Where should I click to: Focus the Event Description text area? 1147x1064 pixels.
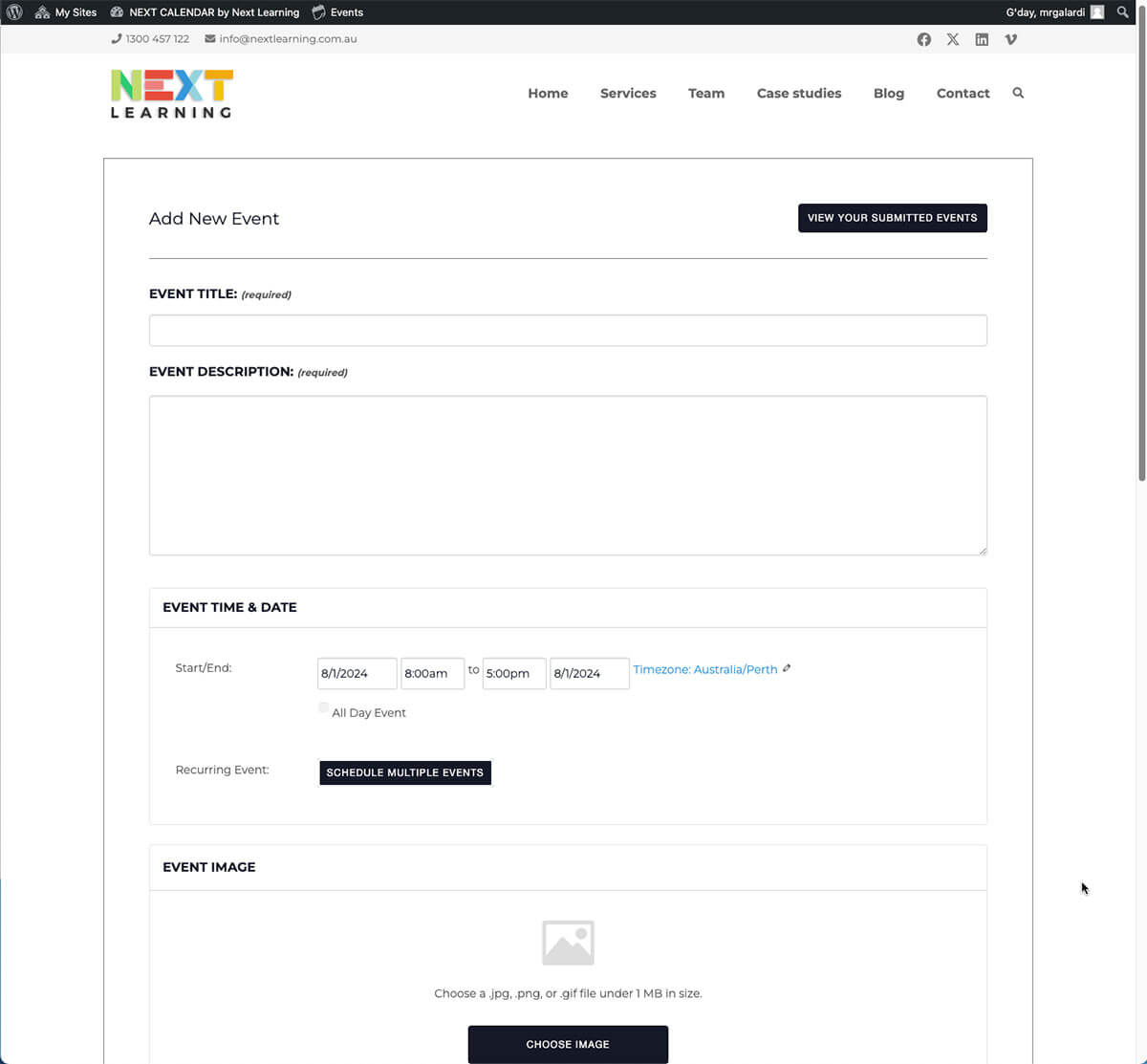pyautogui.click(x=568, y=475)
